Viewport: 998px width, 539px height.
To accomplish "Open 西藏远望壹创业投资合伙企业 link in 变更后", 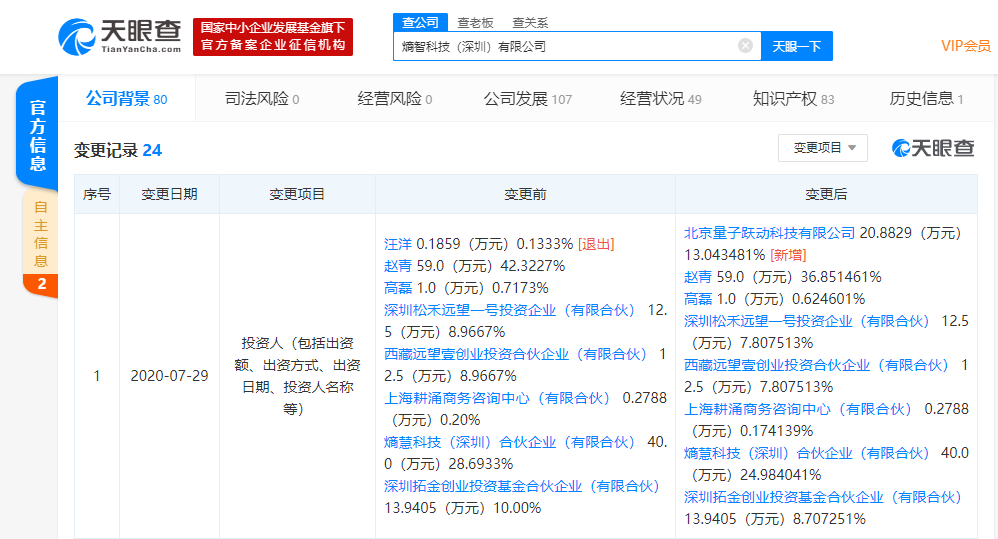I will point(817,365).
